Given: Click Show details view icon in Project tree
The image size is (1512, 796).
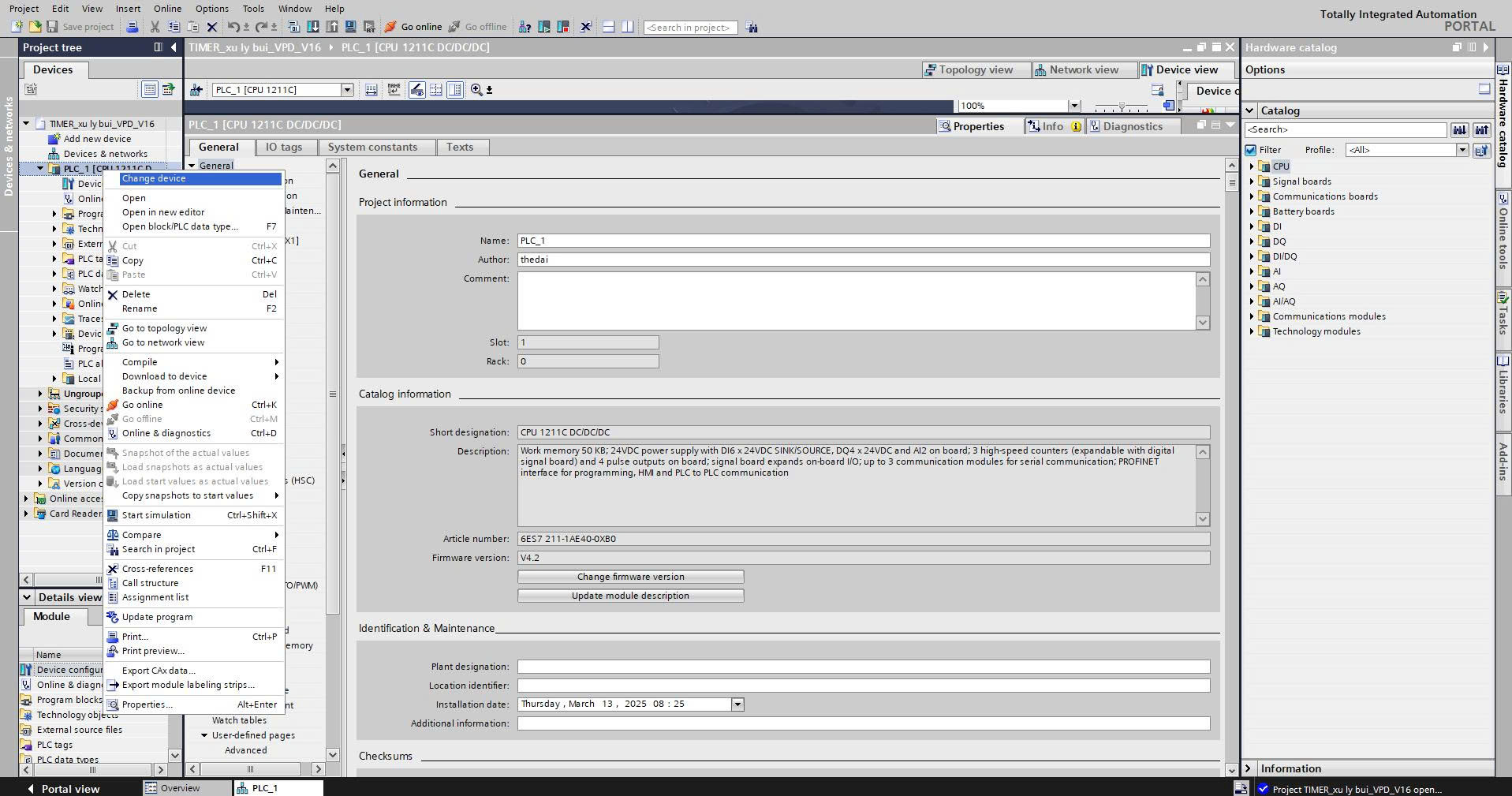Looking at the screenshot, I should (149, 89).
